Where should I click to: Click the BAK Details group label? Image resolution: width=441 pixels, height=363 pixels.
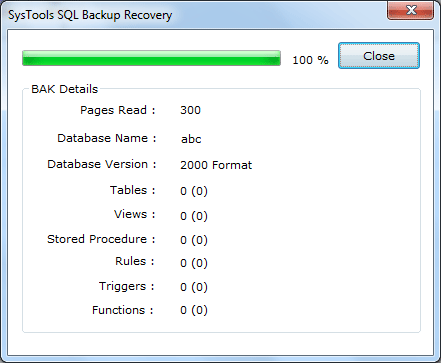(x=65, y=89)
